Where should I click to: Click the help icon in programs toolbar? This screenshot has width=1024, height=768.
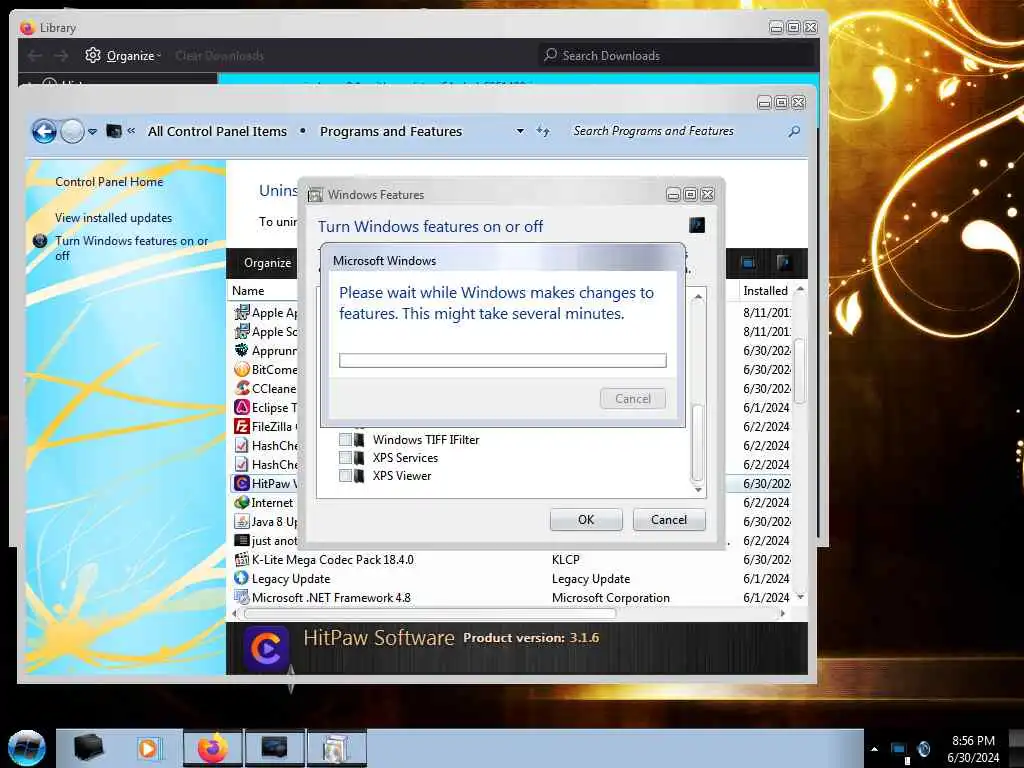pyautogui.click(x=784, y=263)
